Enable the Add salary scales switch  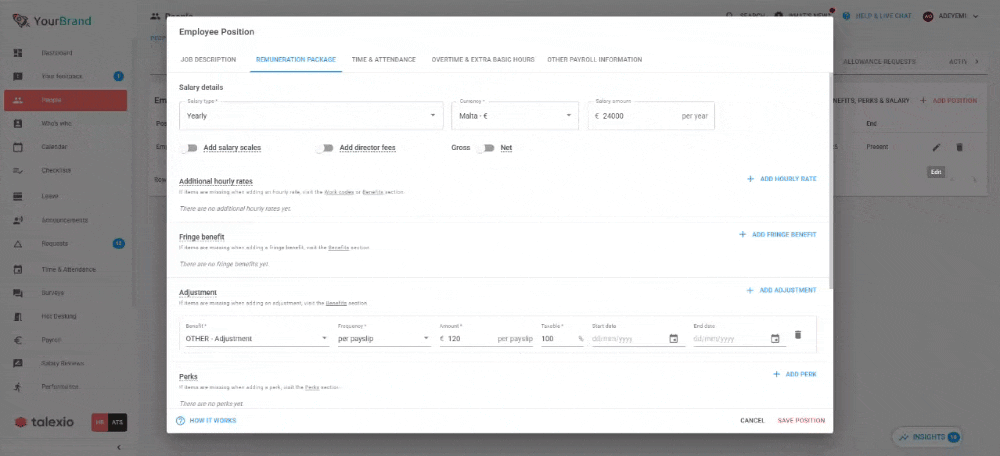click(x=189, y=148)
